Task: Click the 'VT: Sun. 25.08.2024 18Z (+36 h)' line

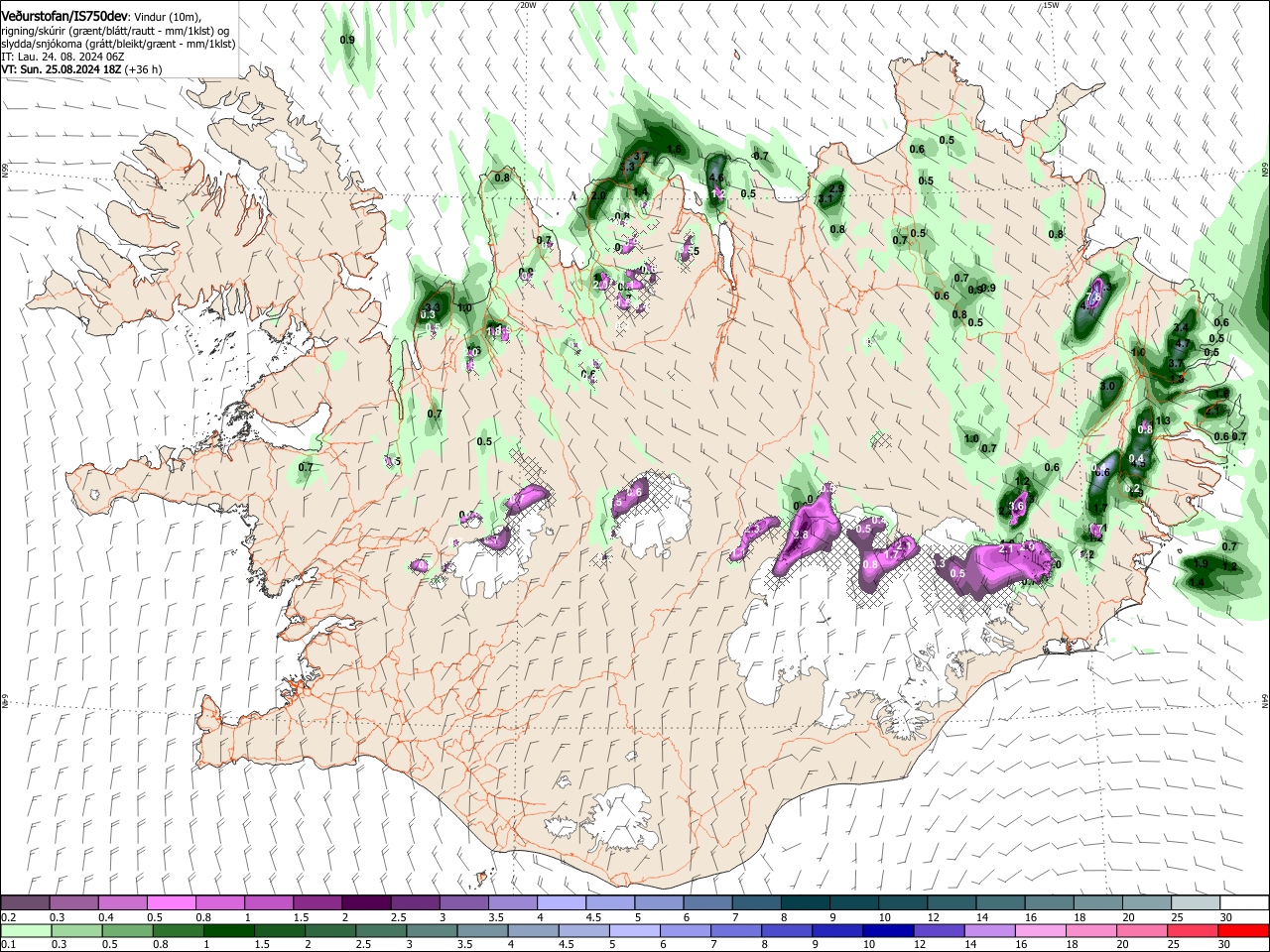Action: coord(81,70)
